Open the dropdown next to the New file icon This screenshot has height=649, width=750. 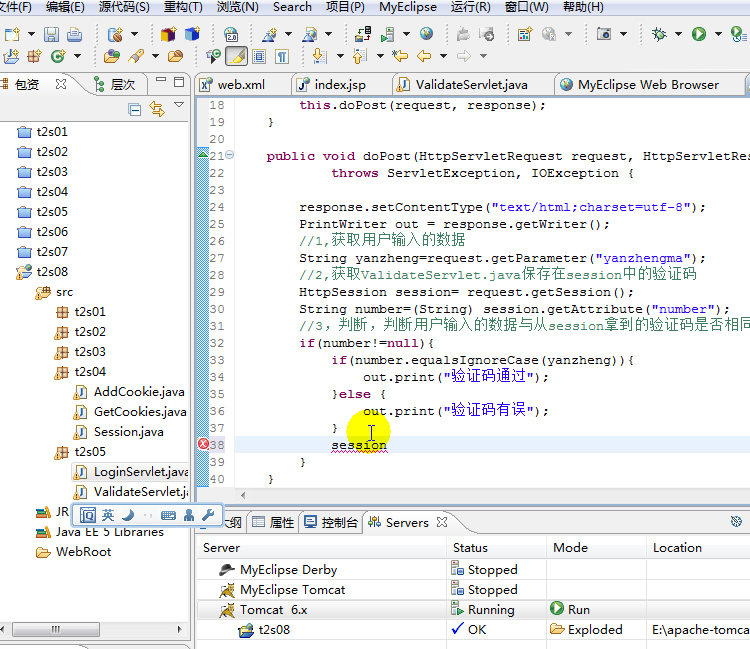(31, 34)
